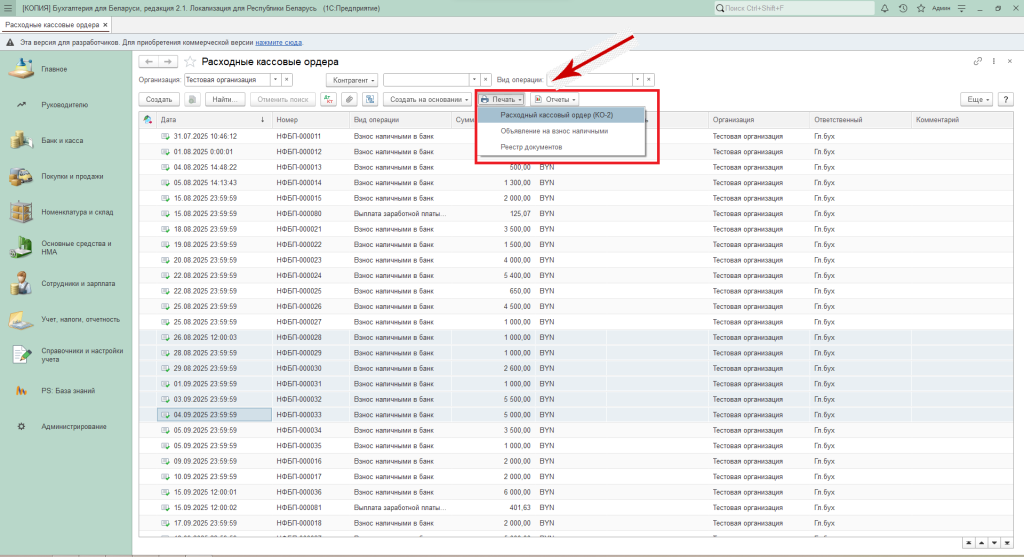Click the attached files paperclip icon
1024x557 pixels.
click(348, 100)
